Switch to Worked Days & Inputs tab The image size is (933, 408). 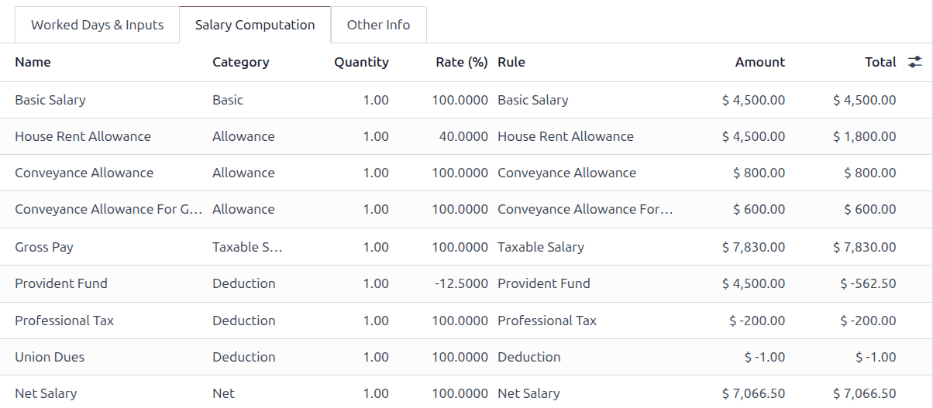(x=97, y=25)
